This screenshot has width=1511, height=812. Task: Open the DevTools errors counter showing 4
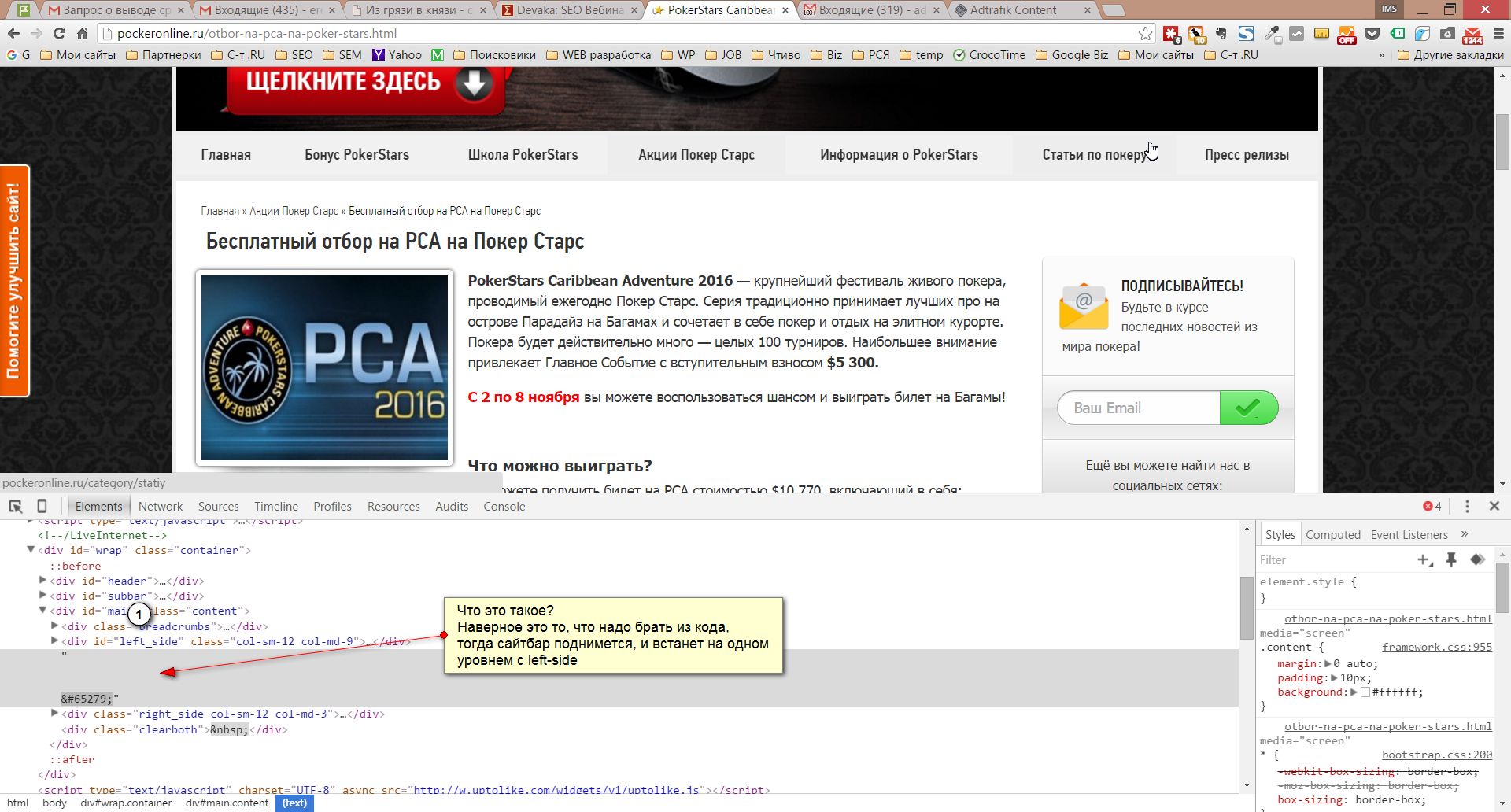(x=1432, y=507)
